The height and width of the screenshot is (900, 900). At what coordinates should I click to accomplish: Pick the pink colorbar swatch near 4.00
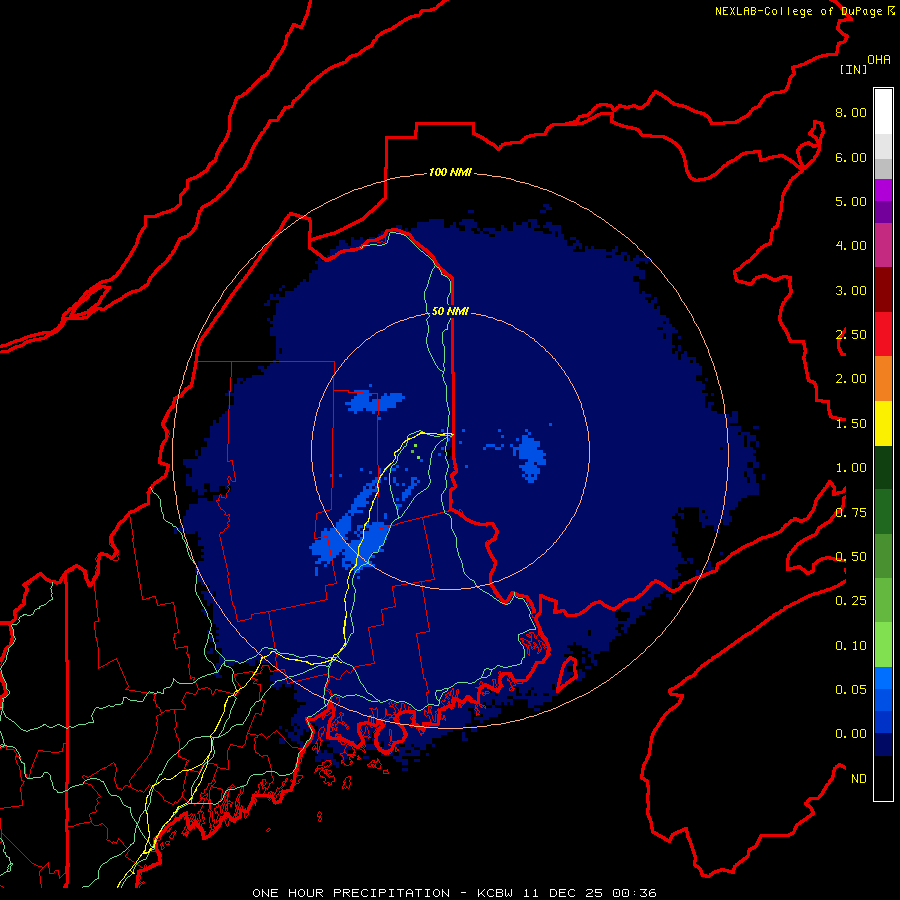point(883,245)
